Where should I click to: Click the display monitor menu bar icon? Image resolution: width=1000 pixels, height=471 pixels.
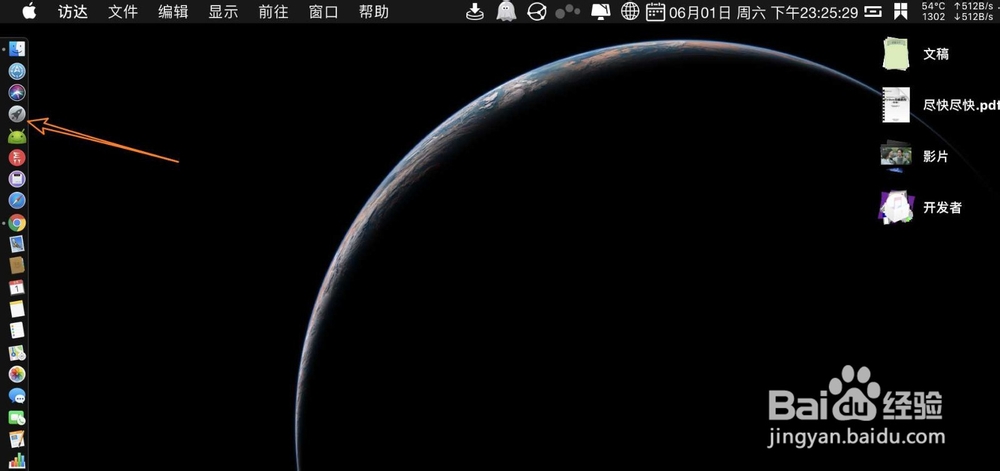coord(601,11)
